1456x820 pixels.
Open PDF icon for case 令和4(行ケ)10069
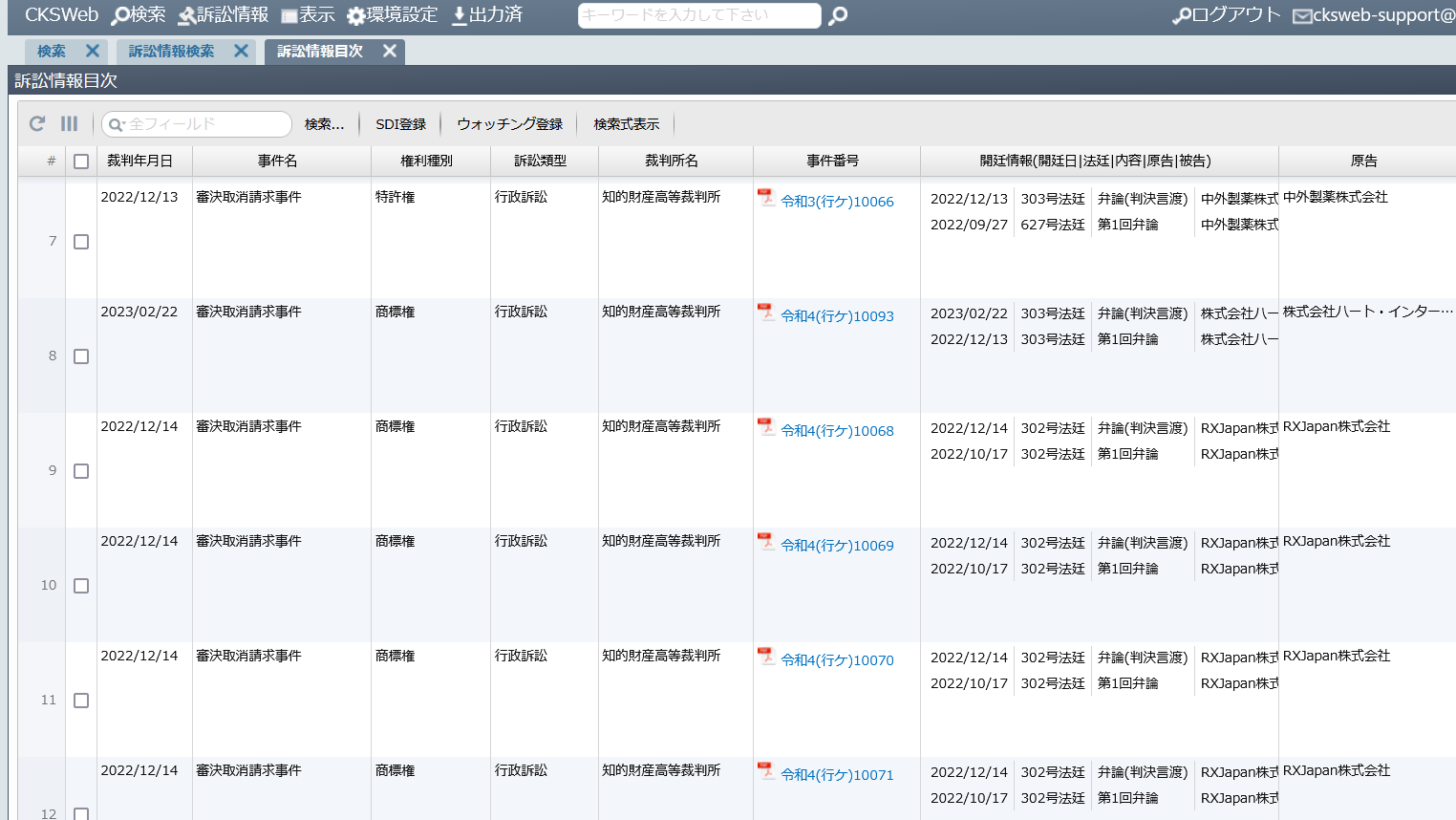click(766, 542)
